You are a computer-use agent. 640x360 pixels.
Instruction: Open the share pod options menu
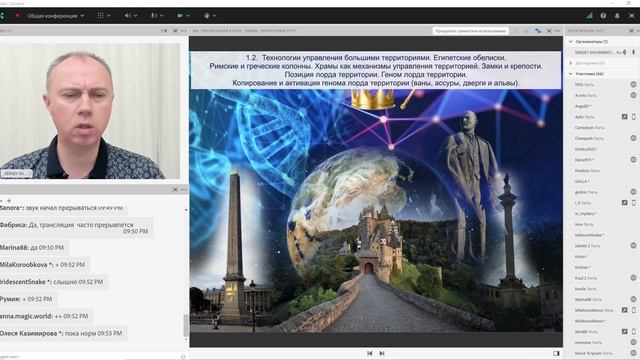point(558,31)
